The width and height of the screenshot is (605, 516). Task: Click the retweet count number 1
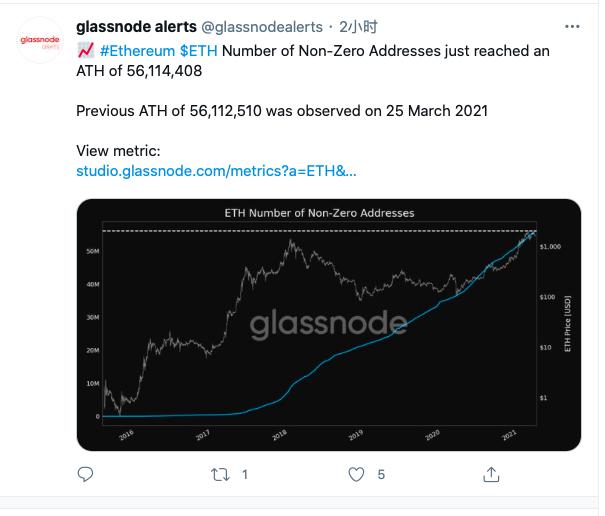click(245, 475)
